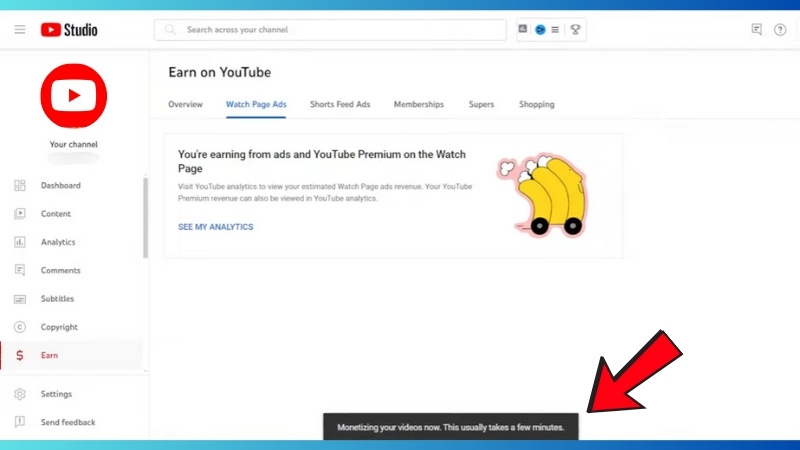Click the YouTube Studio logo
800x450 pixels.
click(69, 30)
